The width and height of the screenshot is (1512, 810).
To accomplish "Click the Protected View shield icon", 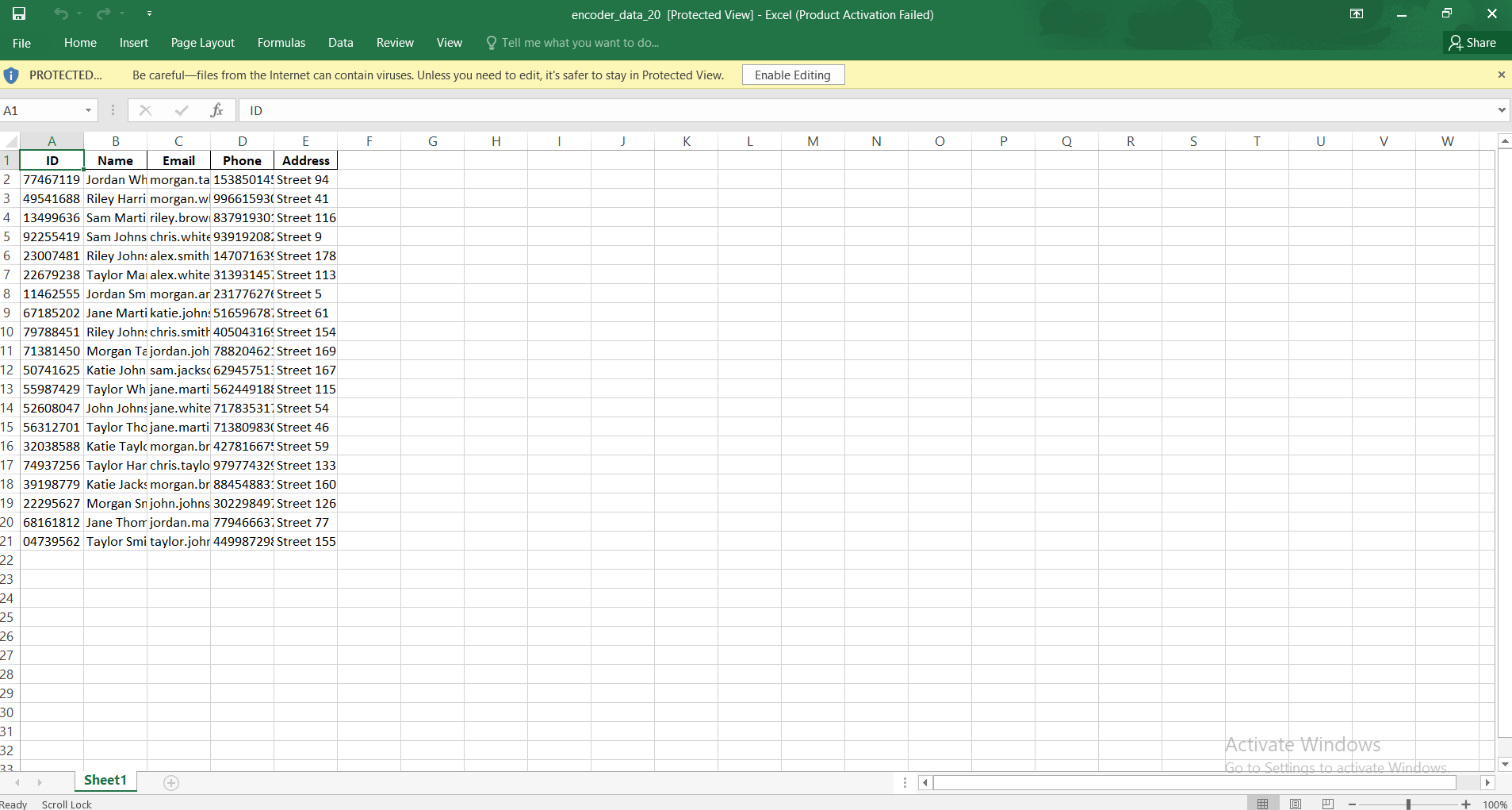I will (x=11, y=75).
